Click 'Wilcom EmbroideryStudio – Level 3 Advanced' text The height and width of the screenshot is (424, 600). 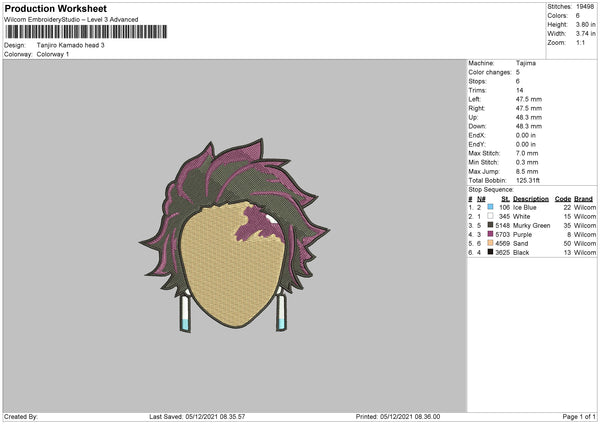(x=71, y=20)
